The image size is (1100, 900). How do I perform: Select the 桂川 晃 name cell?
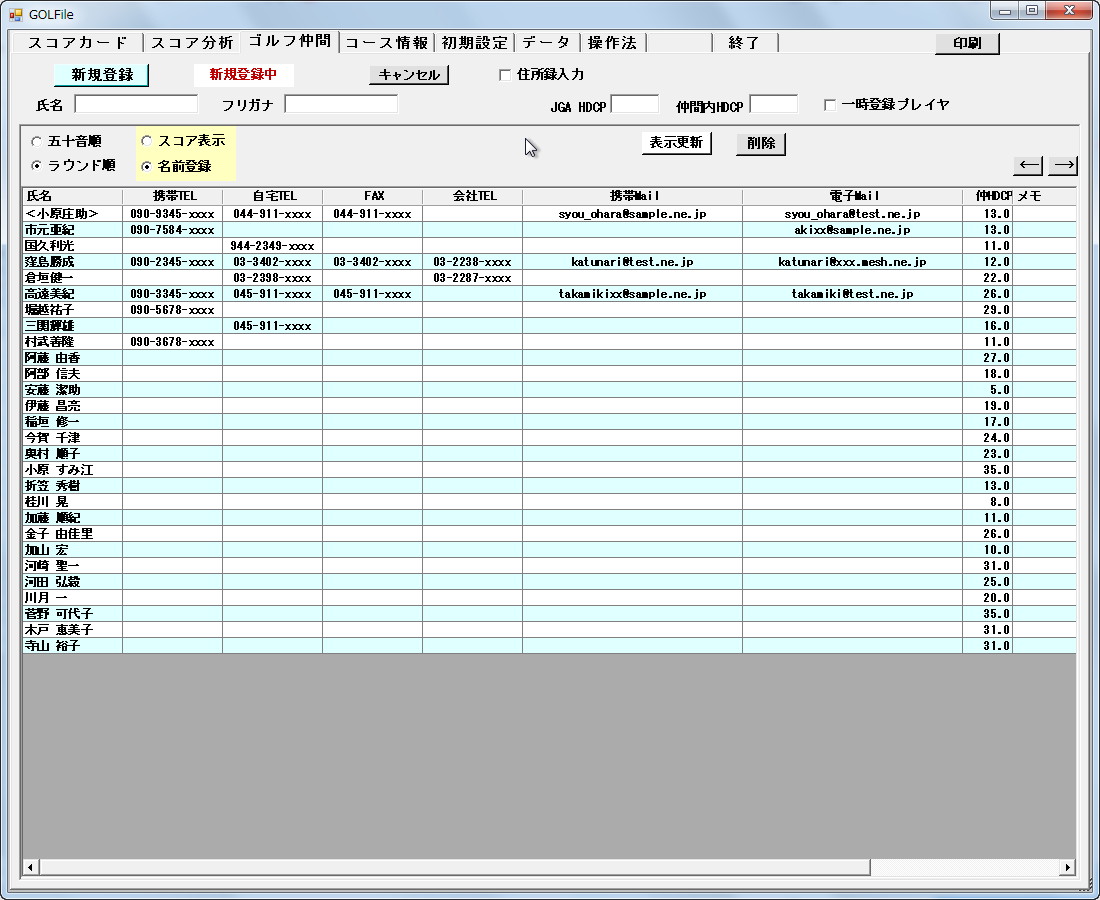pos(72,502)
